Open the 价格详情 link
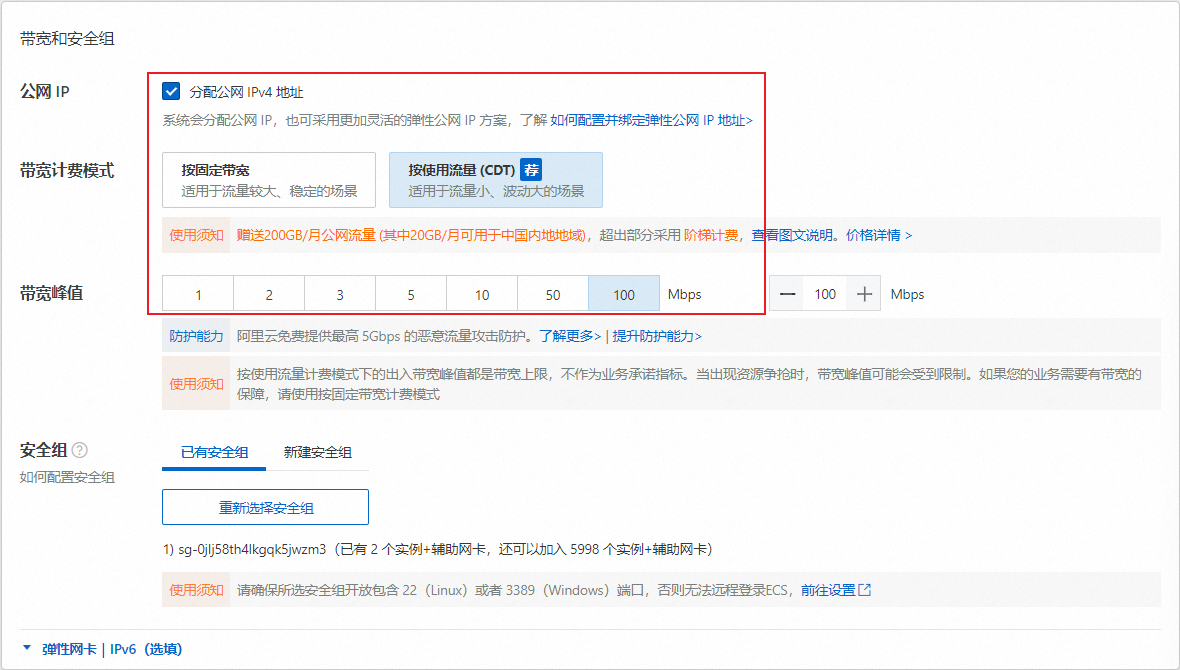Screen dimensions: 1180x670 tap(878, 235)
